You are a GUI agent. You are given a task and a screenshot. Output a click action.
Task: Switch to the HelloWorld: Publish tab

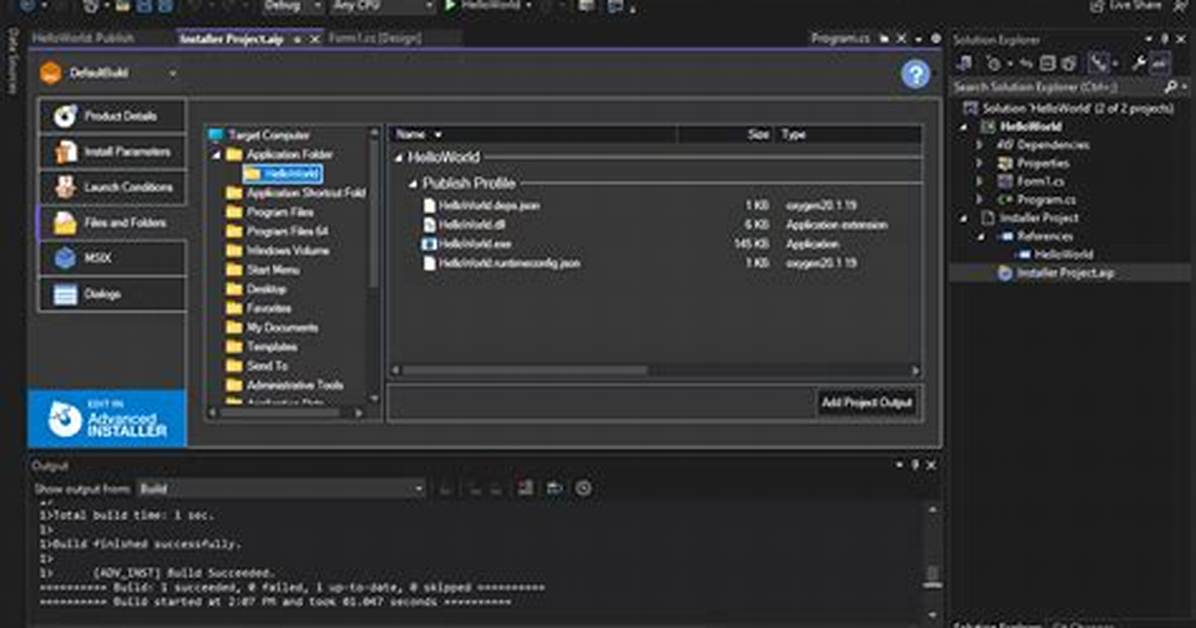(x=83, y=38)
